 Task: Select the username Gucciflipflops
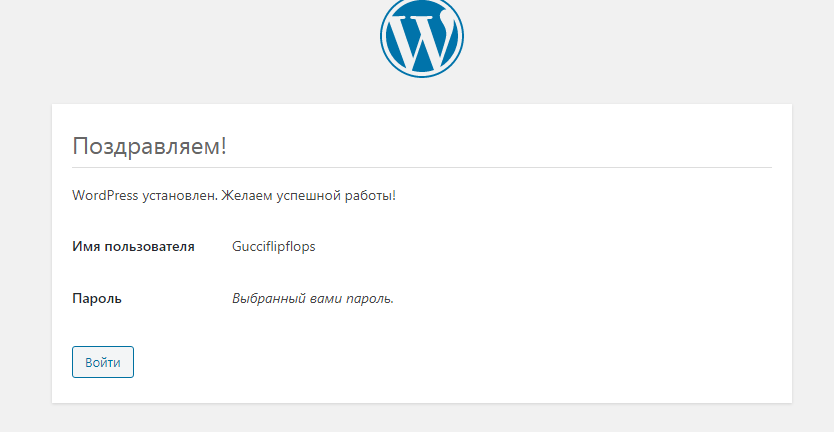click(x=273, y=247)
